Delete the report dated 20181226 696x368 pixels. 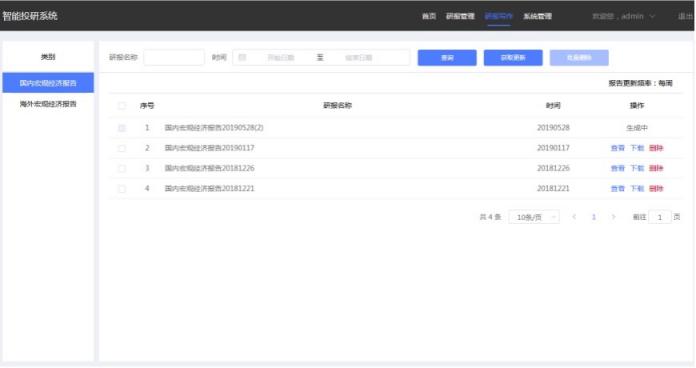point(656,168)
